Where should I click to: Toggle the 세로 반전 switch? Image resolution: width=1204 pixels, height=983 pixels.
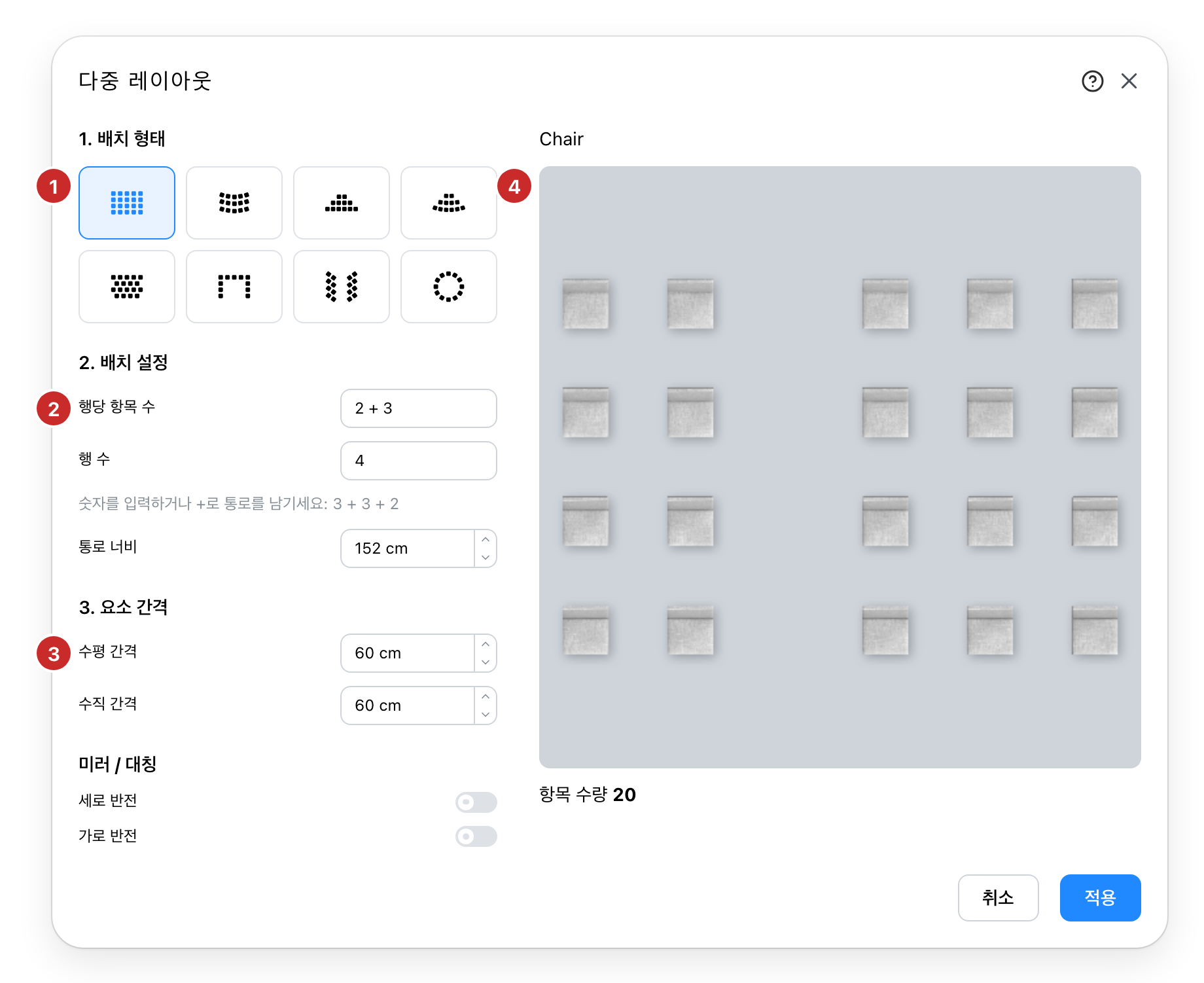pos(476,802)
